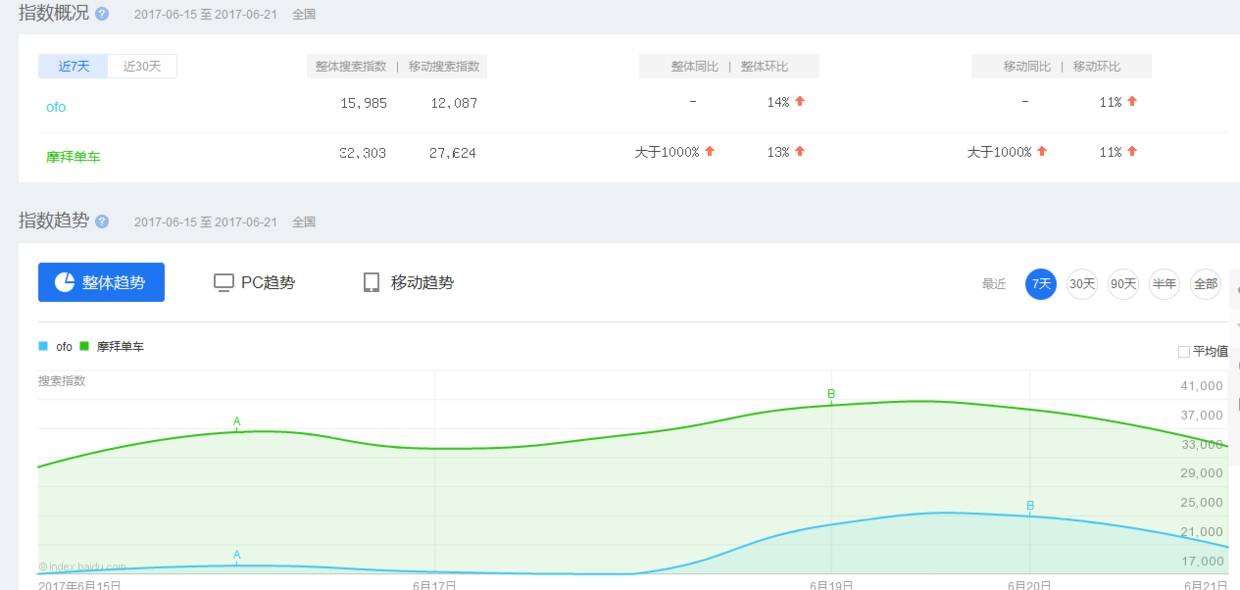
Task: Open the ofo keyword link
Action: pos(56,107)
